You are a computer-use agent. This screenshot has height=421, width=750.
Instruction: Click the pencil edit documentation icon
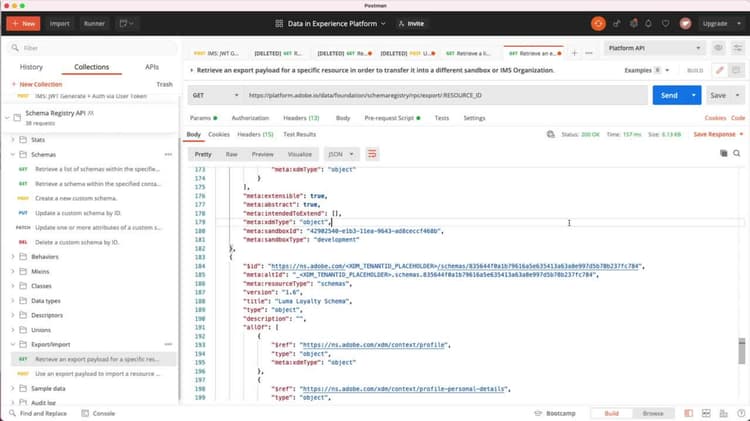click(x=719, y=70)
